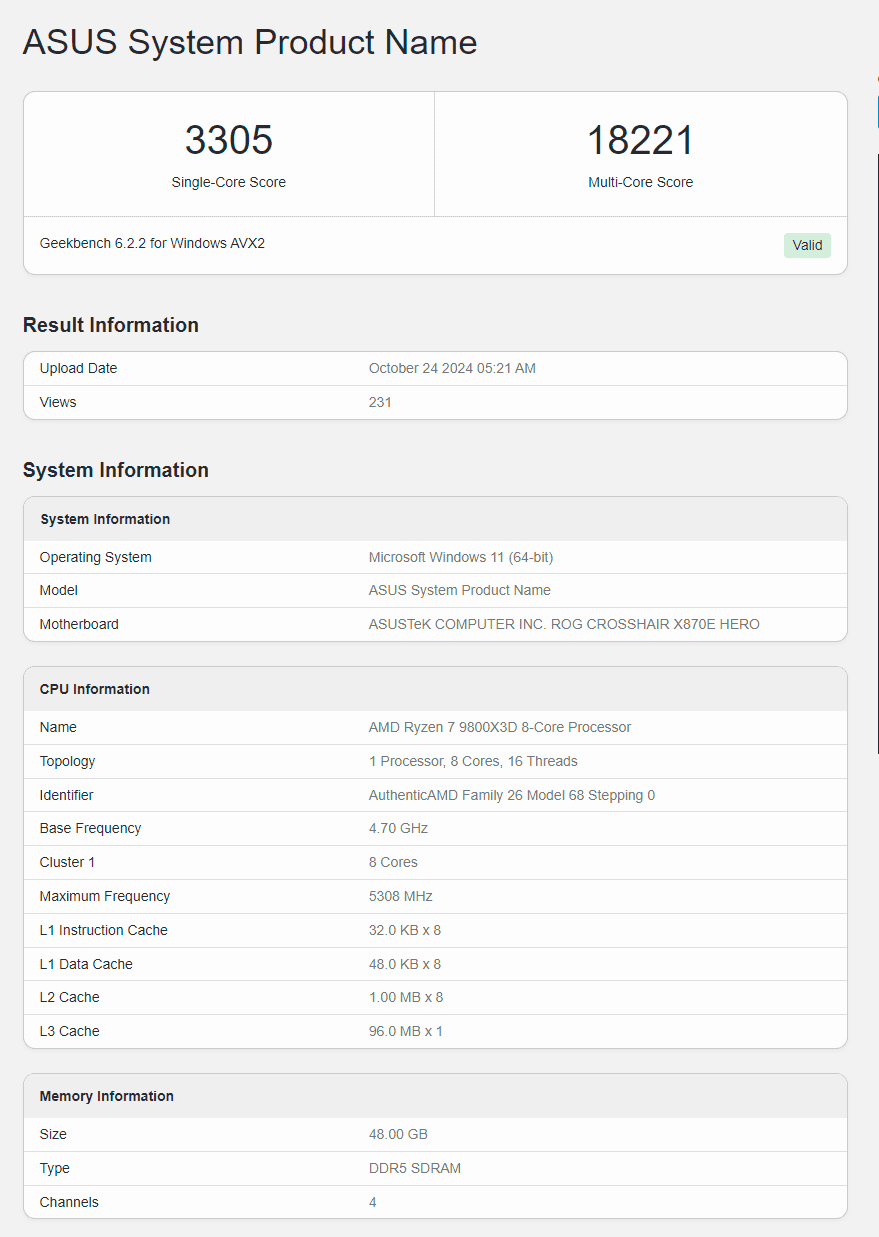Click the Result Information heading
Screen dimensions: 879x1237
111,325
